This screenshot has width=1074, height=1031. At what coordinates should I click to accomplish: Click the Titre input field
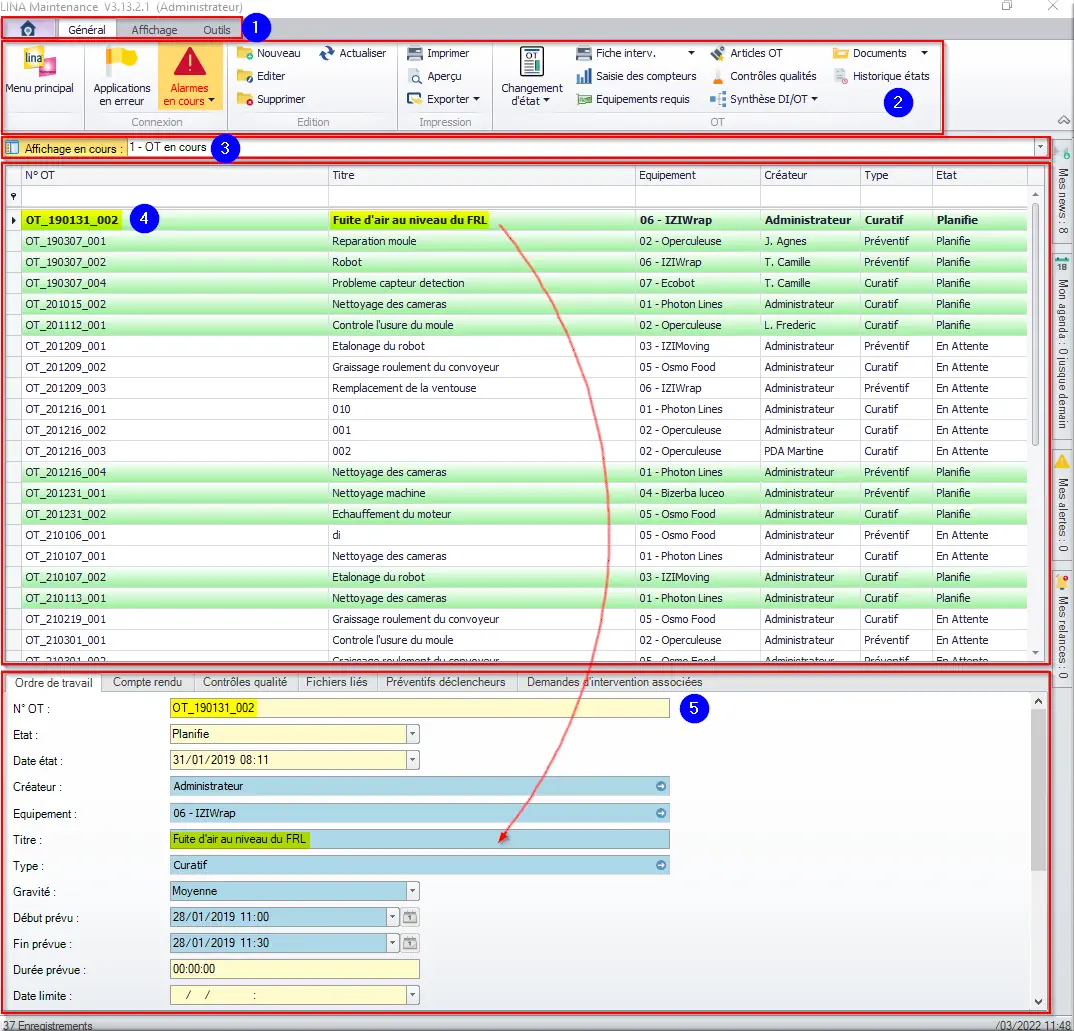click(x=419, y=839)
